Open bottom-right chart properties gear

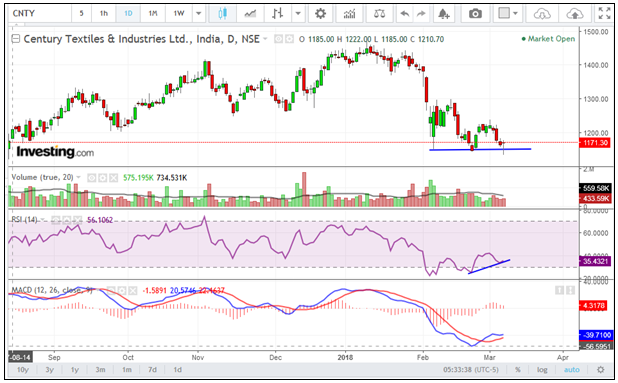pos(601,370)
